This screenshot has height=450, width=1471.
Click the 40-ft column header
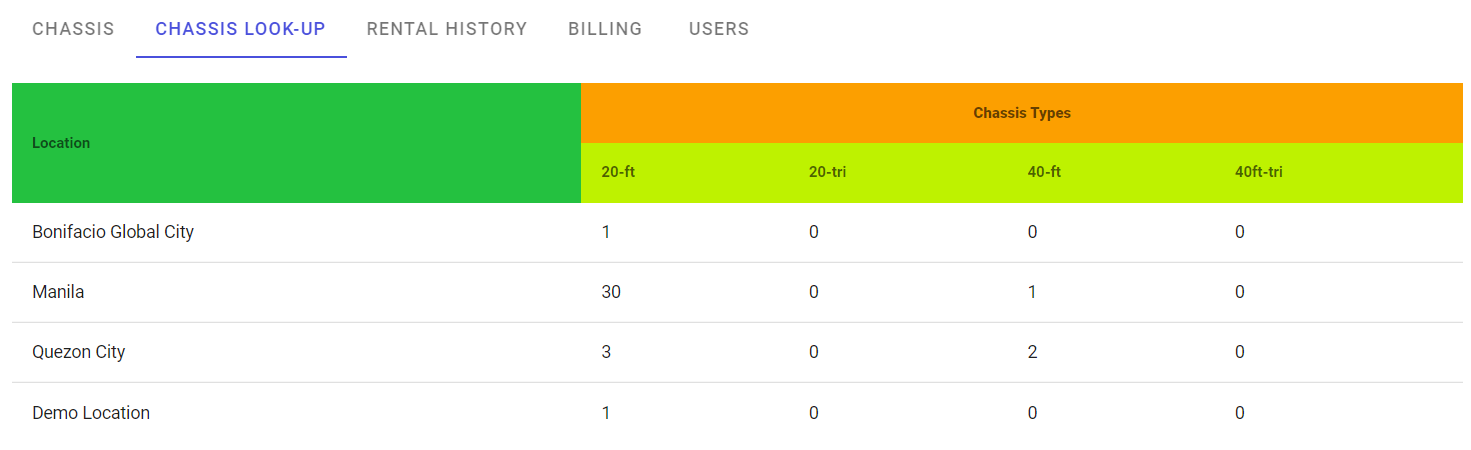(1044, 172)
